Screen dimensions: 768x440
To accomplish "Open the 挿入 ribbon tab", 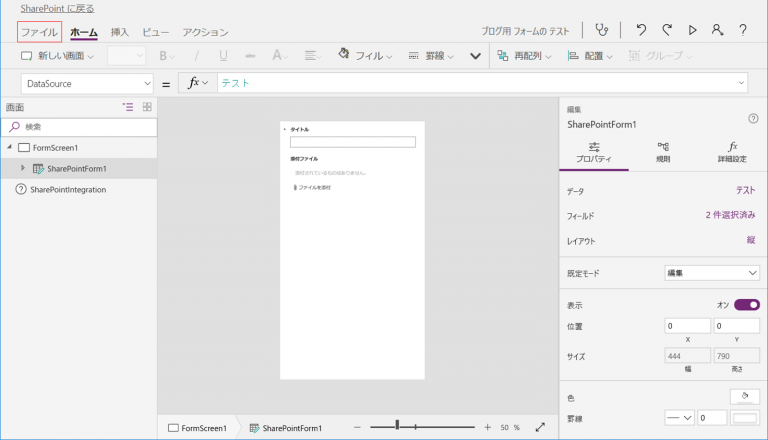I will [120, 32].
